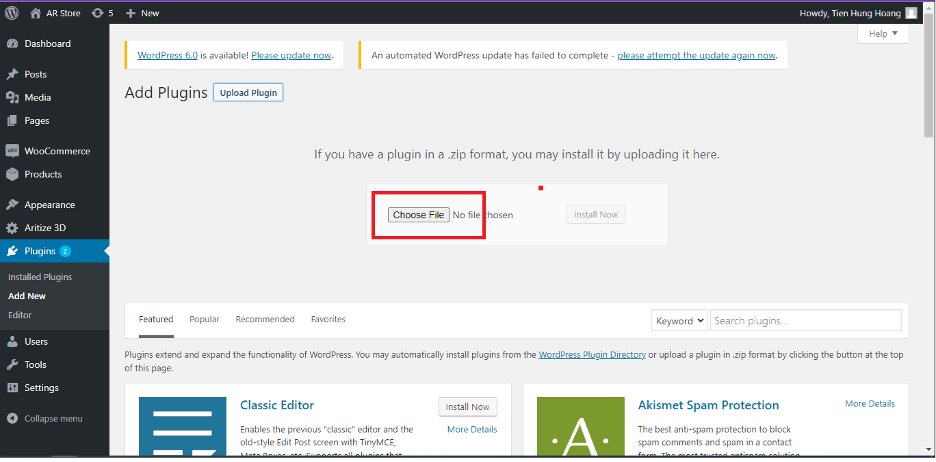Click the updates icon showing 5
The height and width of the screenshot is (462, 936).
point(97,13)
